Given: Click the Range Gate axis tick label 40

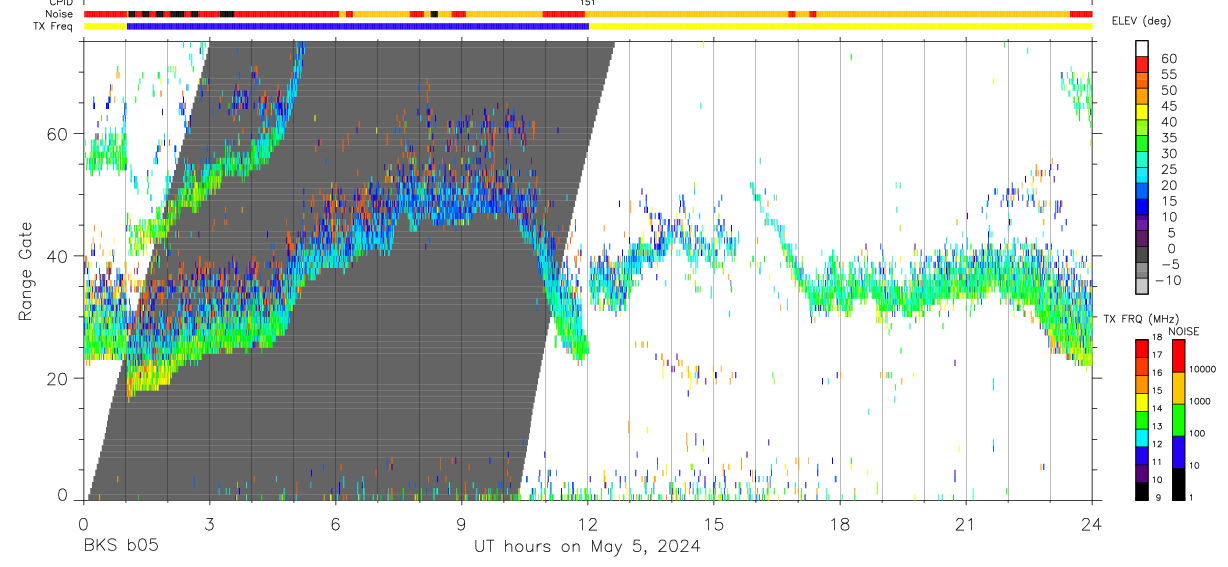Looking at the screenshot, I should click(x=57, y=256).
